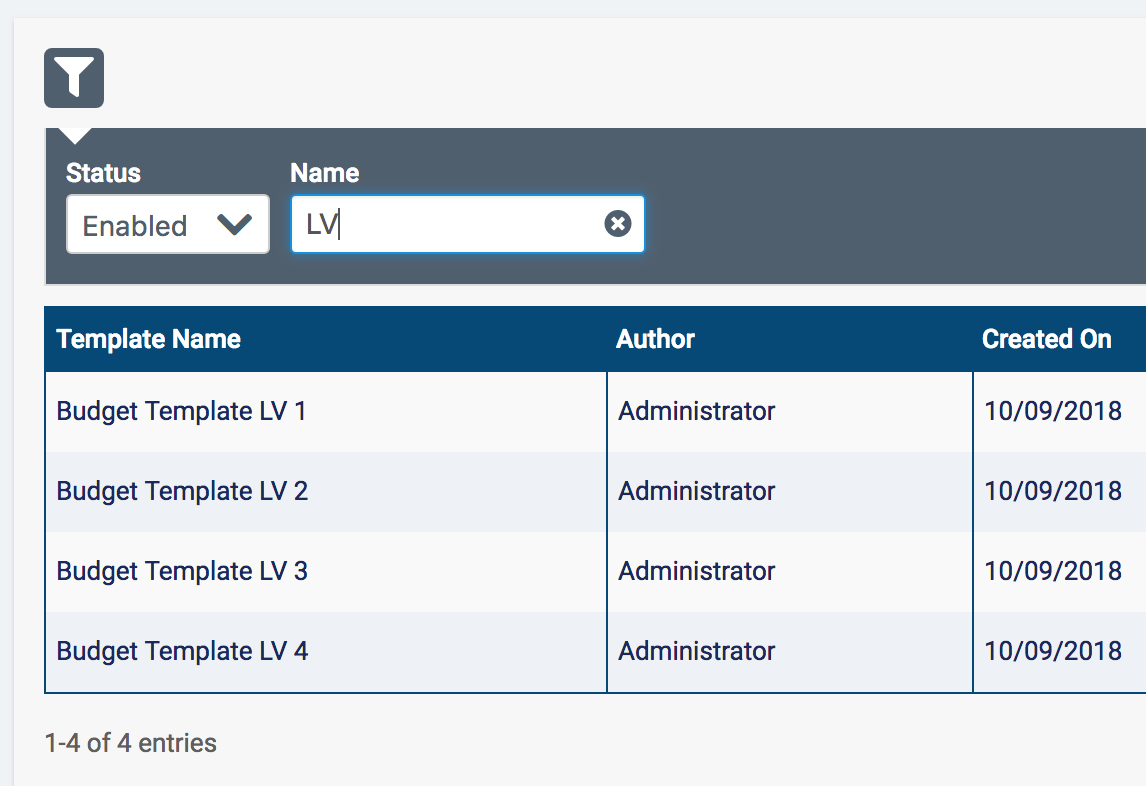Click the Status label above the dropdown
1146x786 pixels.
coord(103,173)
